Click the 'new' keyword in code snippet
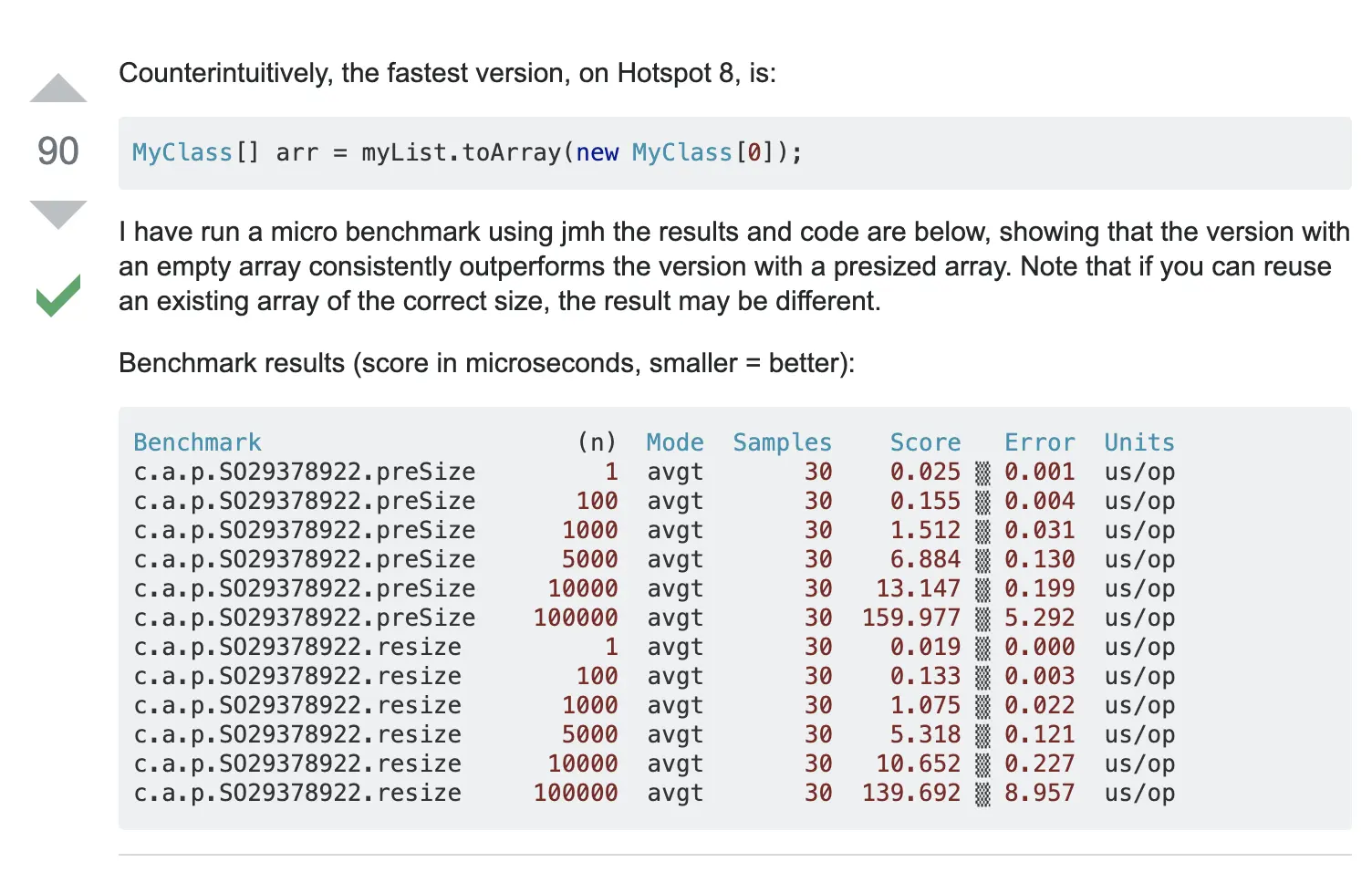This screenshot has height=883, width=1372. (597, 152)
